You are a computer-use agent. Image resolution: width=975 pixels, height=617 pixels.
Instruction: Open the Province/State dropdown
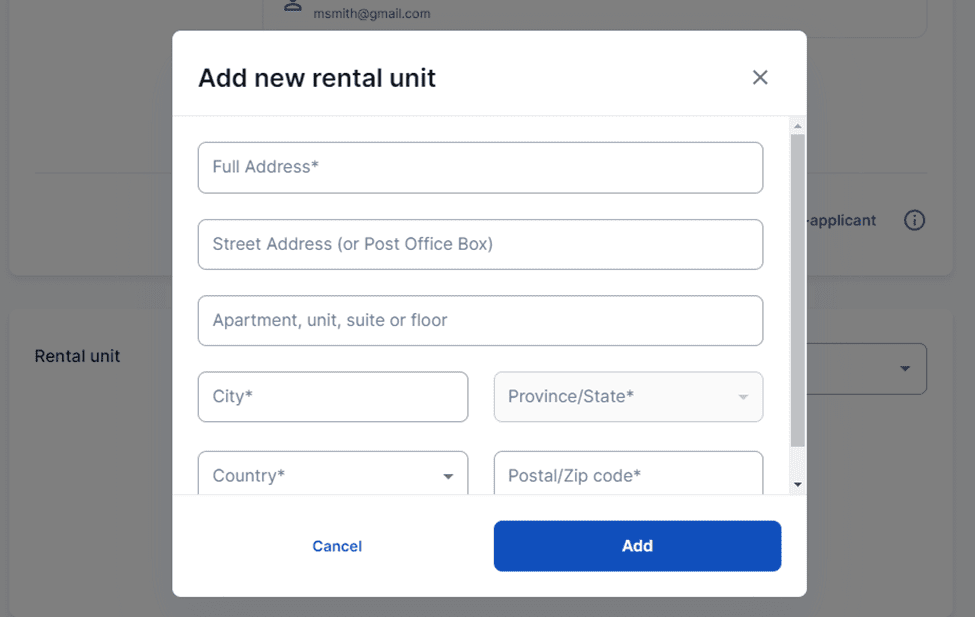coord(628,397)
